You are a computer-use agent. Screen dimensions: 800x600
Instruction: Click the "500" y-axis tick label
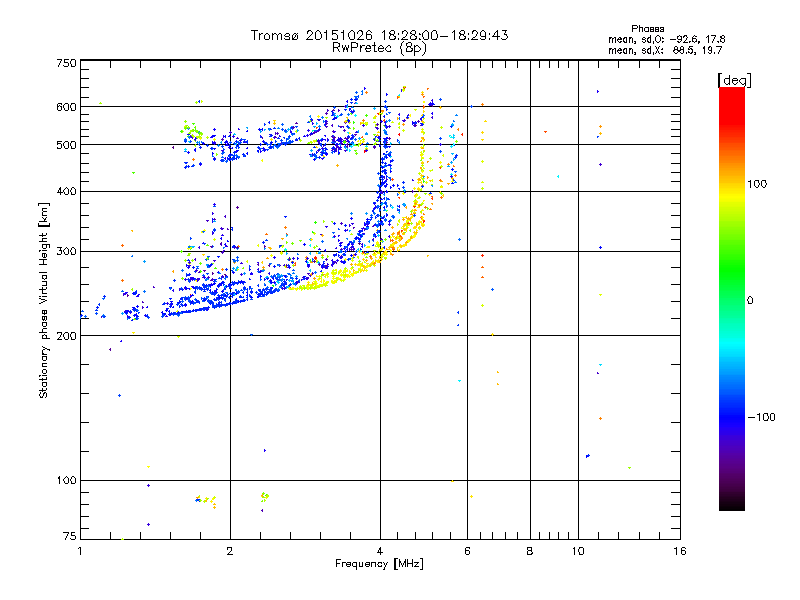pyautogui.click(x=67, y=145)
